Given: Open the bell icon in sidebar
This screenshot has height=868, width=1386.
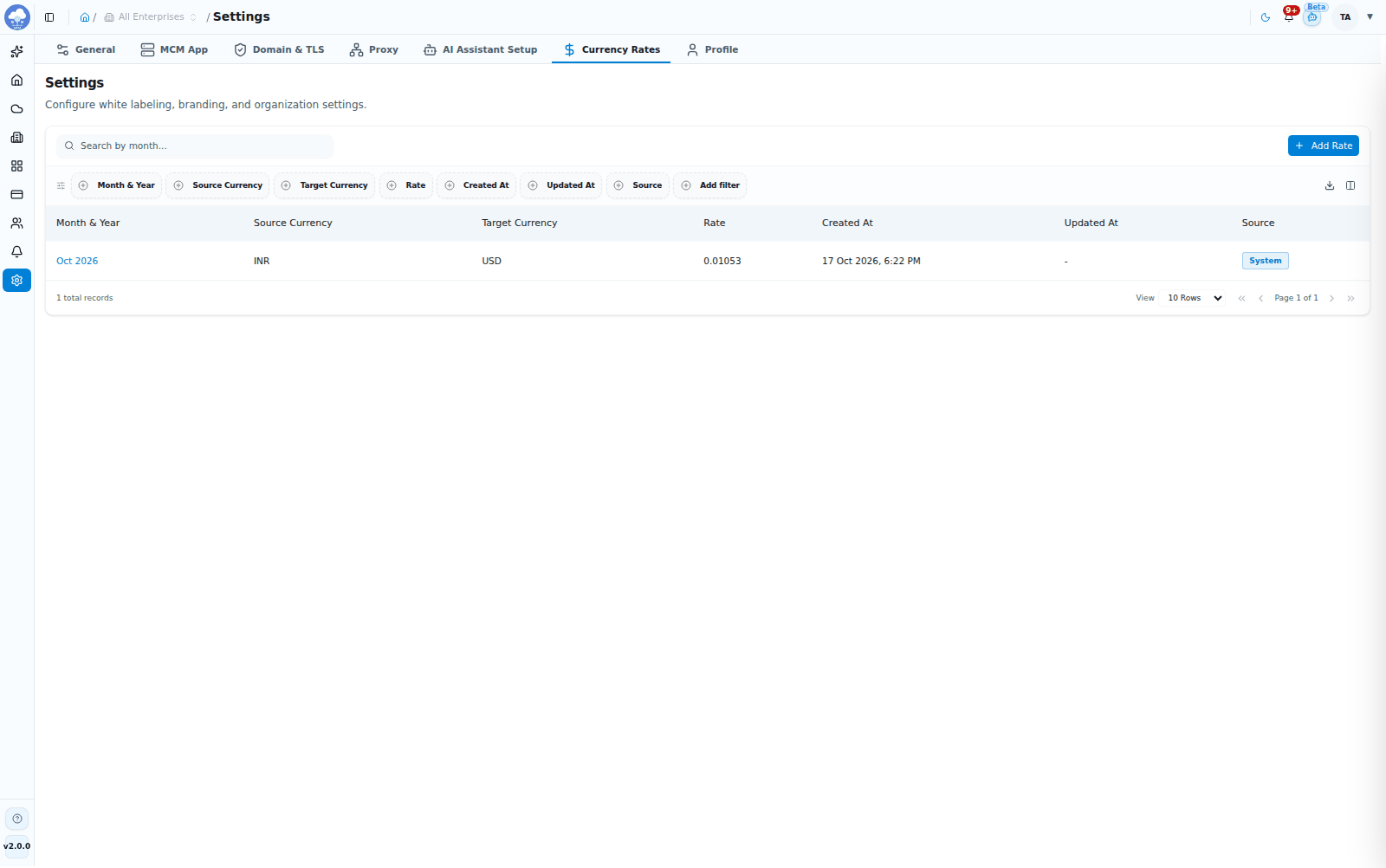Looking at the screenshot, I should [x=16, y=252].
